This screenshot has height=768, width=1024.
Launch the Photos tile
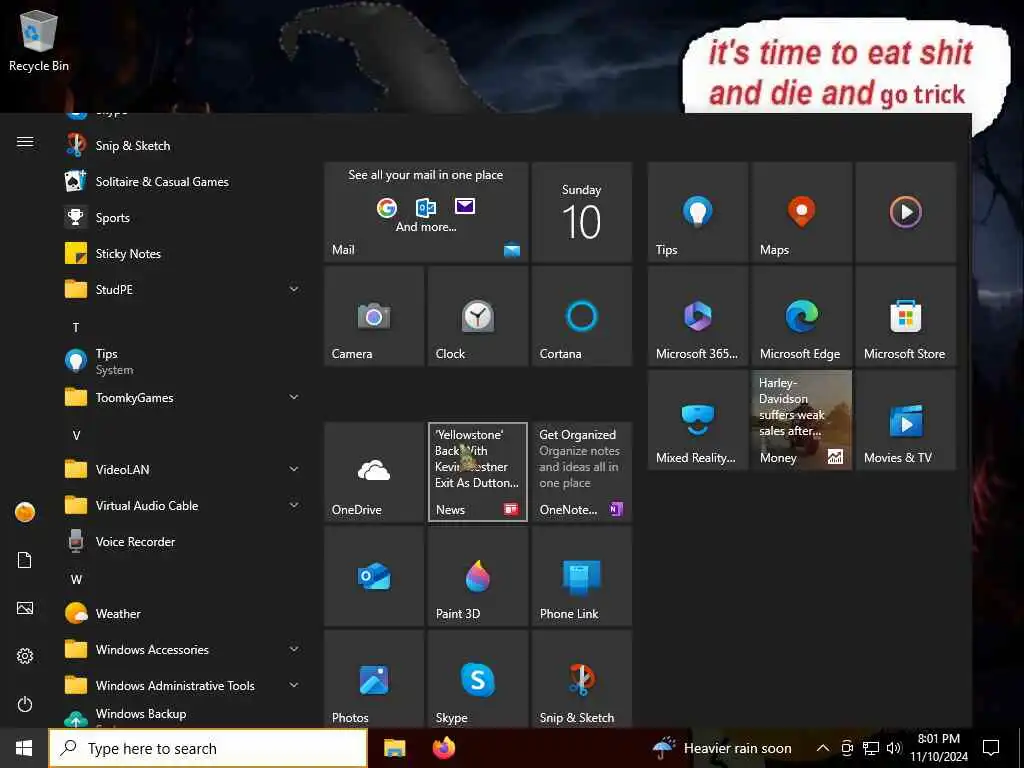click(374, 679)
